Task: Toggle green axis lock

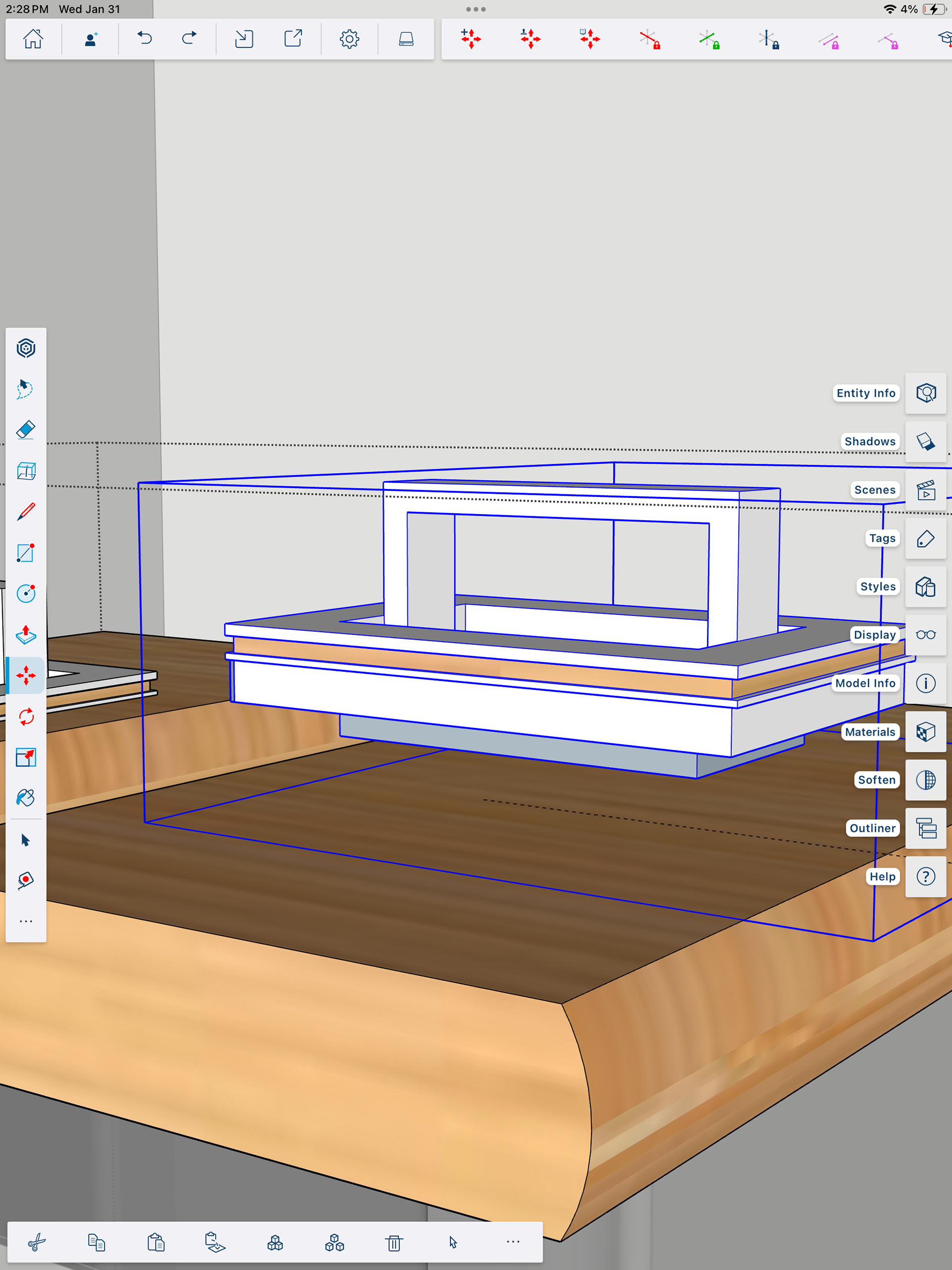Action: point(709,39)
